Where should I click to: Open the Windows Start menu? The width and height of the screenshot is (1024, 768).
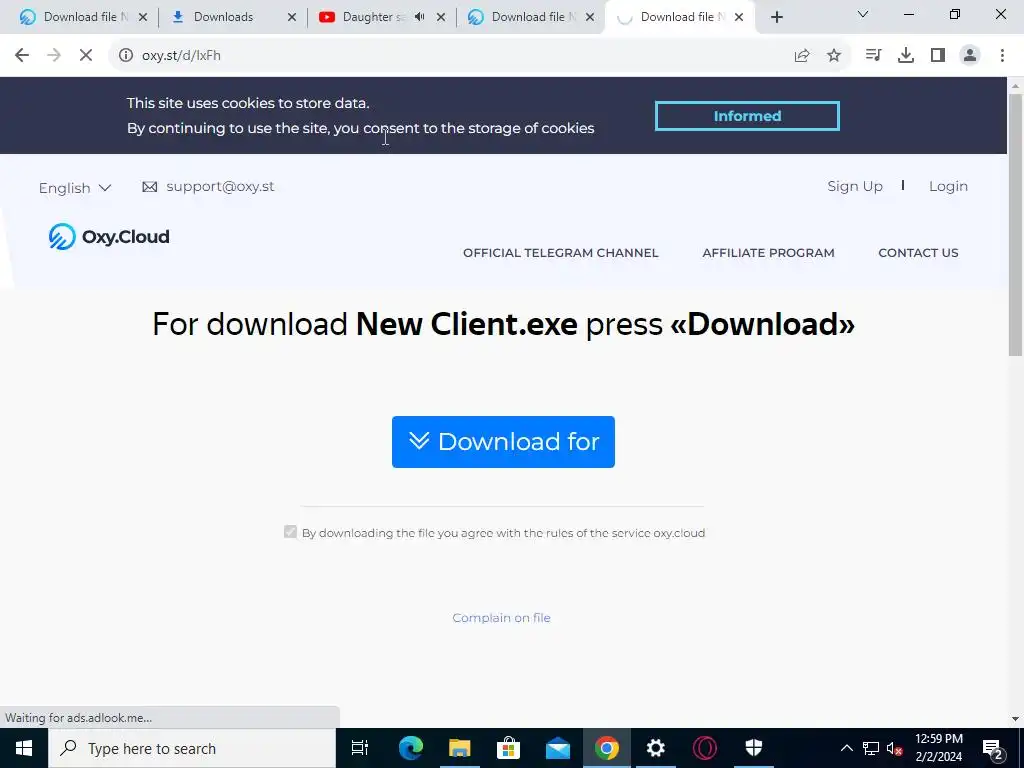[24, 748]
